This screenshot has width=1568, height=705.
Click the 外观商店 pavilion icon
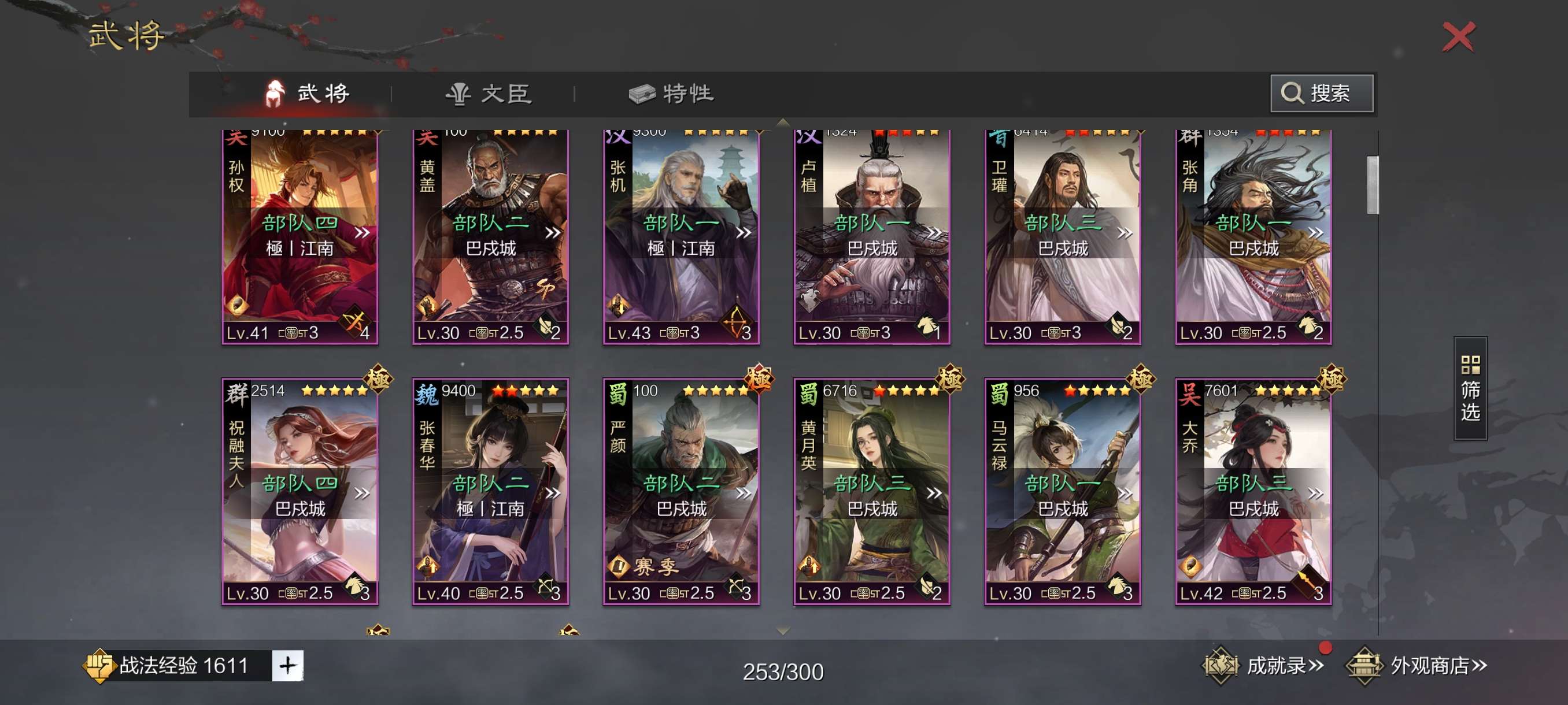point(1363,666)
